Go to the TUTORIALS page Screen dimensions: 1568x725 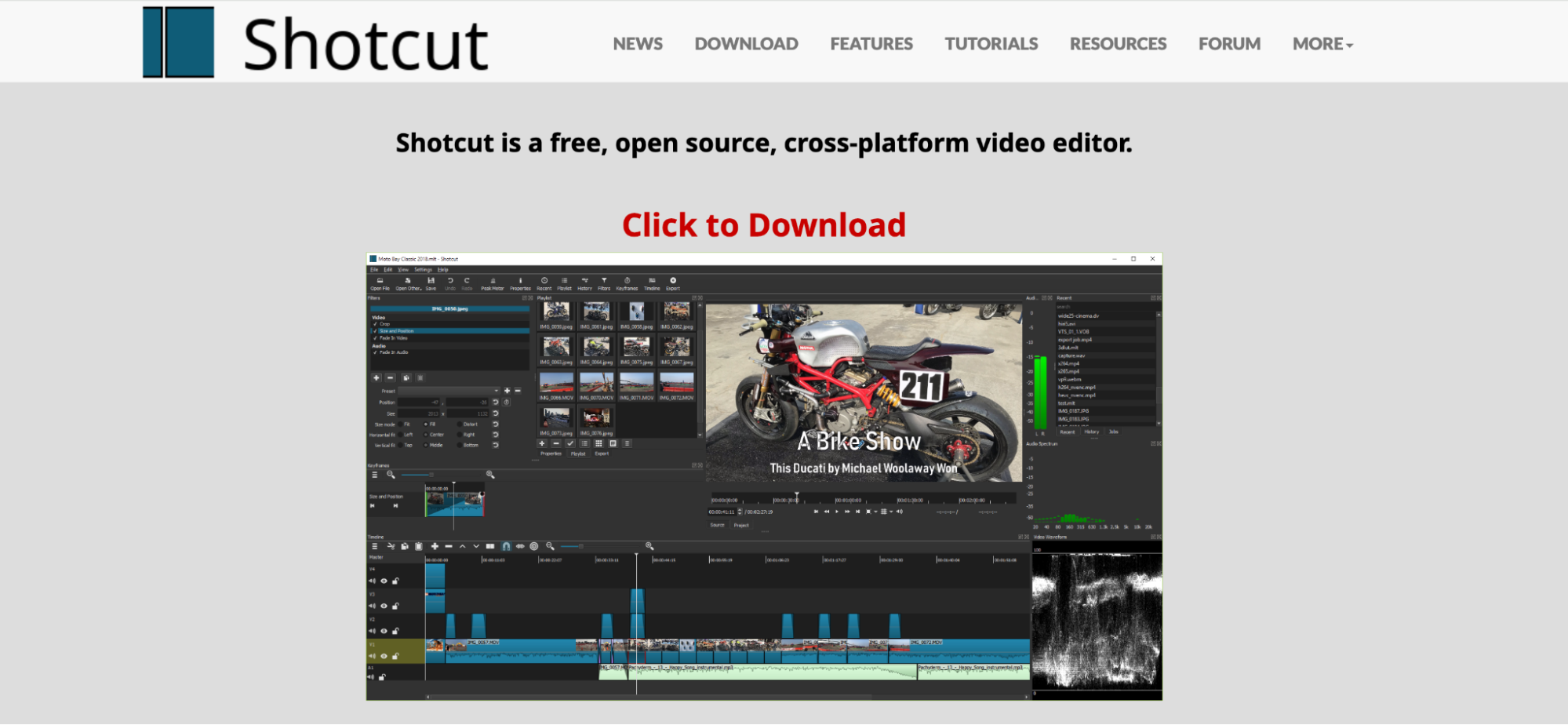(991, 44)
